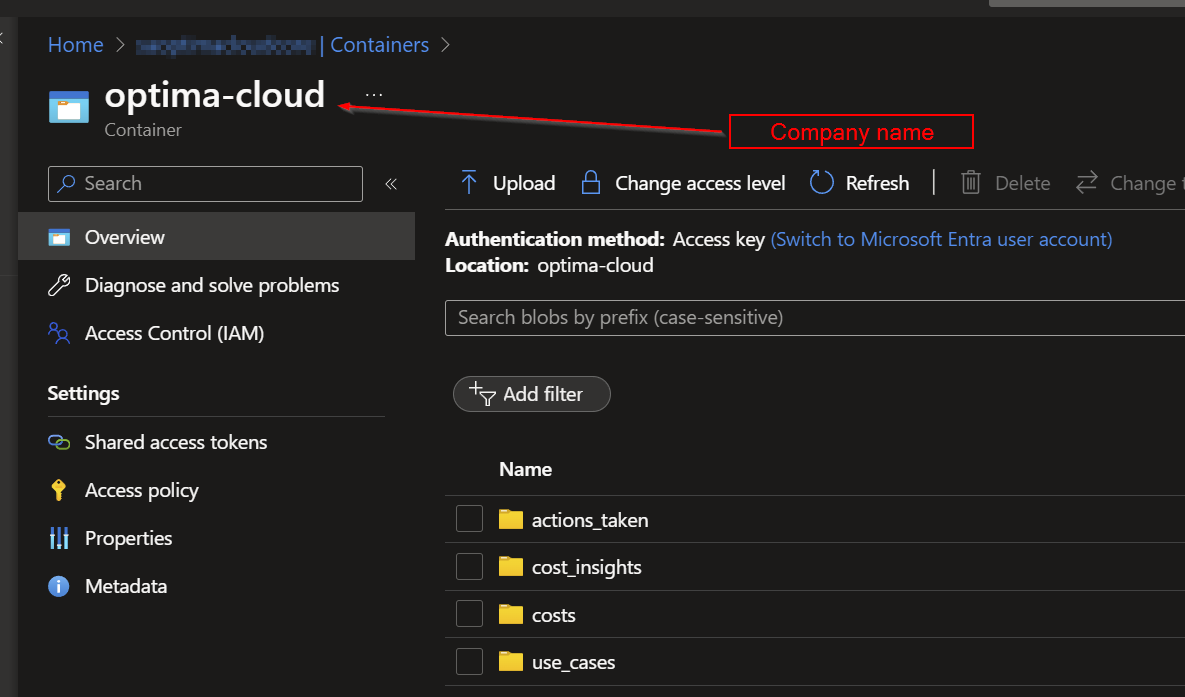Viewport: 1185px width, 697px height.
Task: Click the funnel Add filter icon
Action: pyautogui.click(x=483, y=394)
